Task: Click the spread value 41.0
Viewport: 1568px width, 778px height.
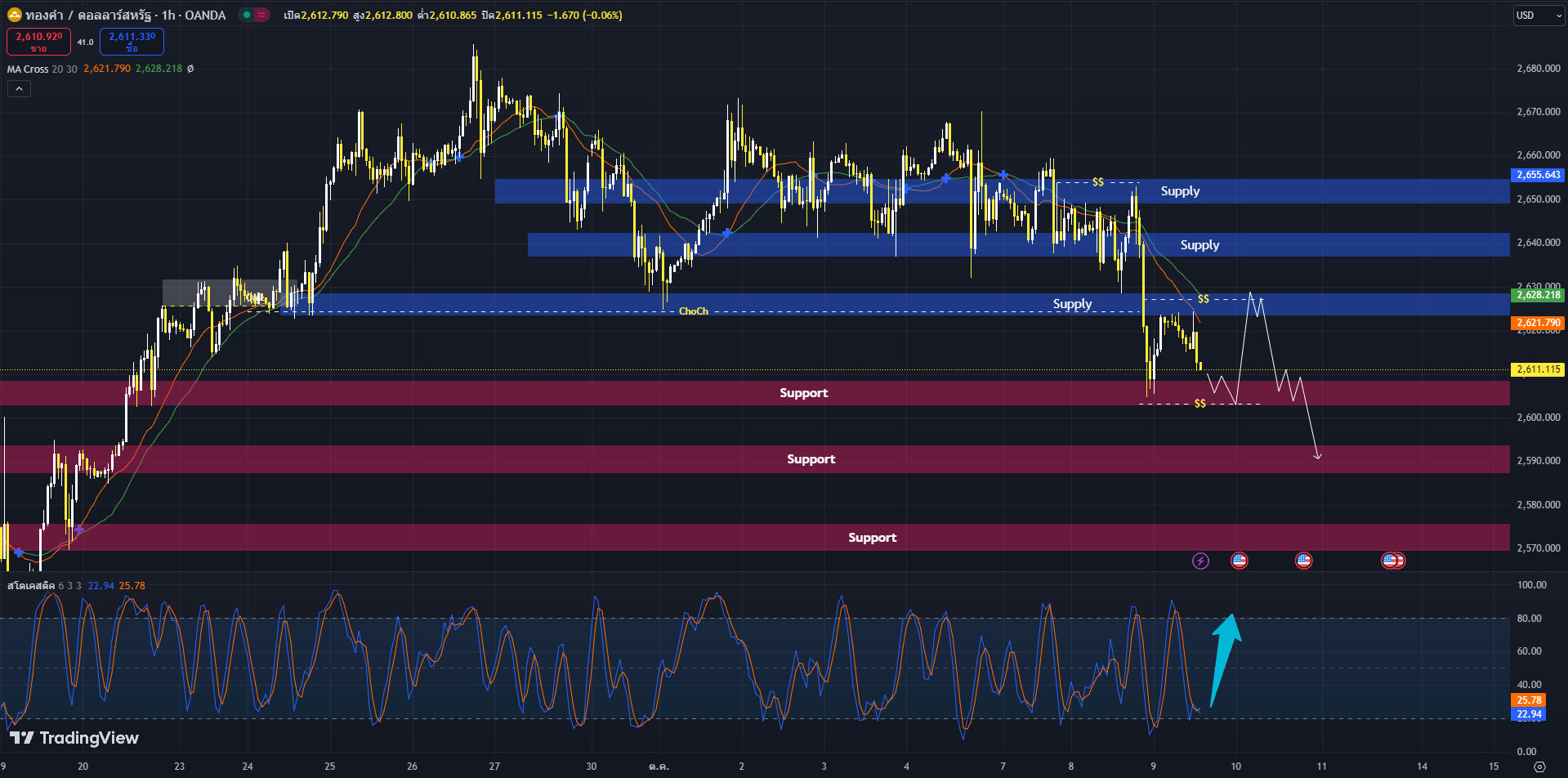Action: tap(85, 42)
